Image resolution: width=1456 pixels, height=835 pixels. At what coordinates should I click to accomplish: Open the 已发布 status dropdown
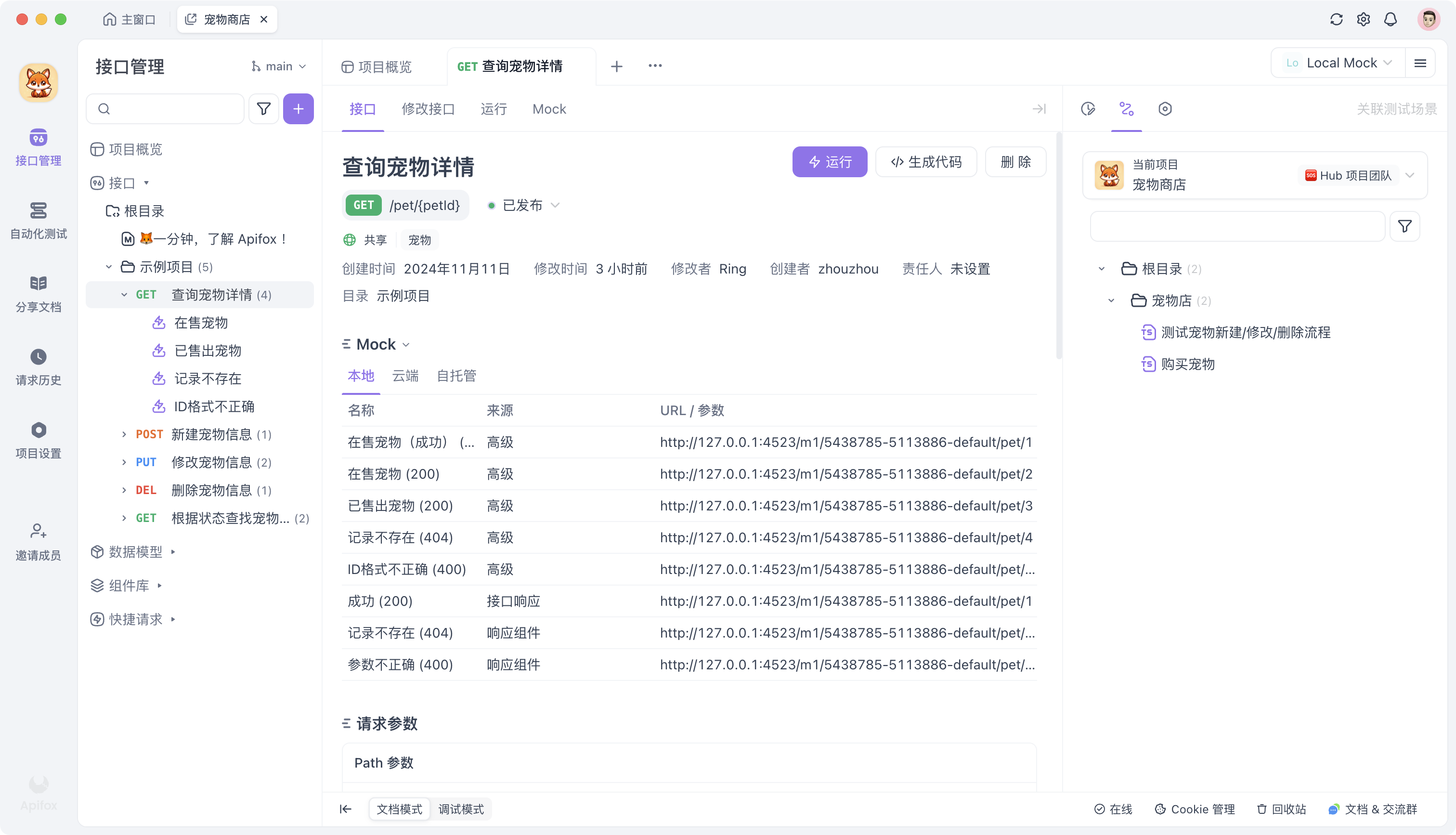pos(523,205)
